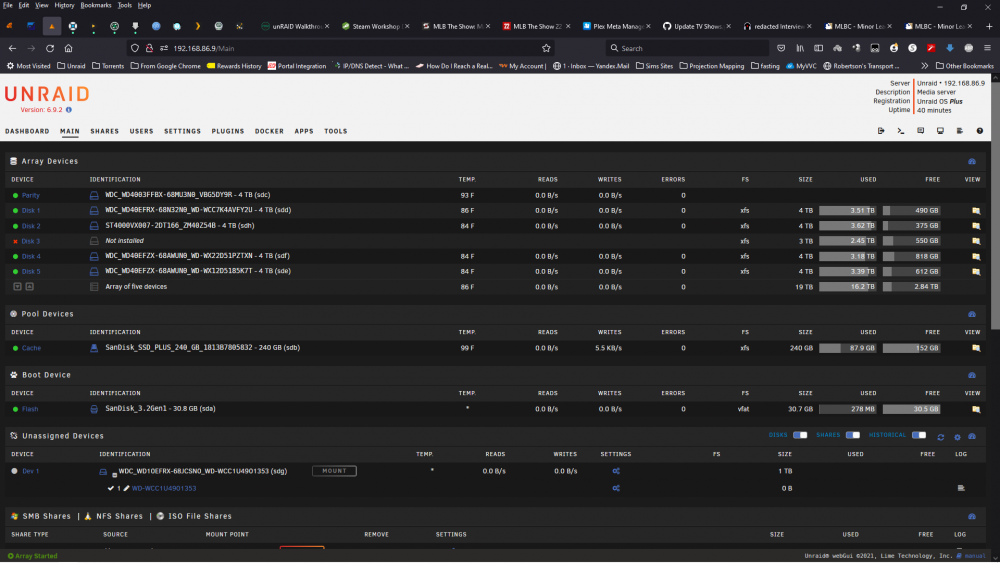Refresh Unassigned Devices with the refresh icon

[941, 437]
